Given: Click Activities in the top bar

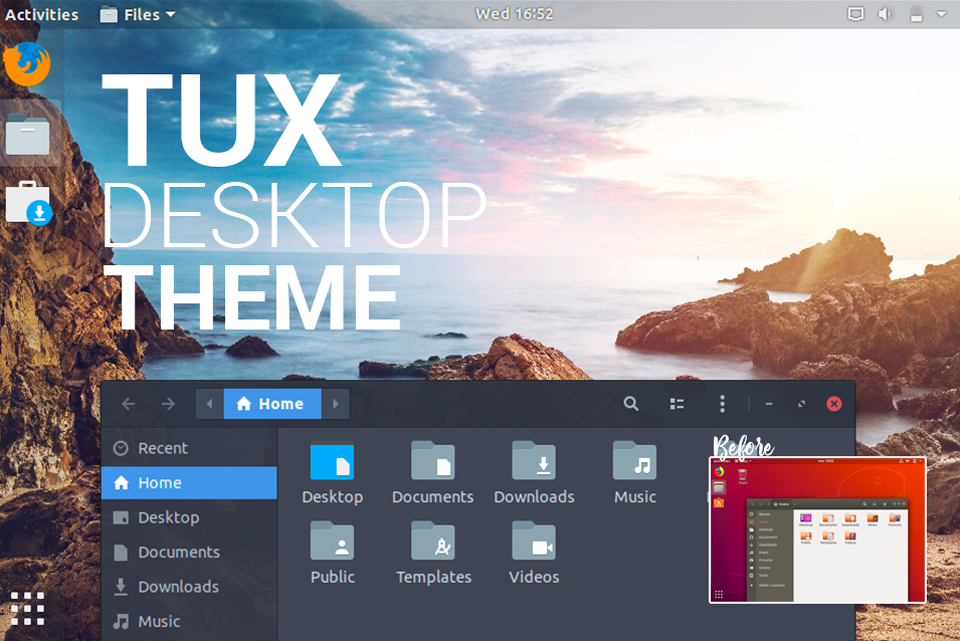Looking at the screenshot, I should coord(41,13).
